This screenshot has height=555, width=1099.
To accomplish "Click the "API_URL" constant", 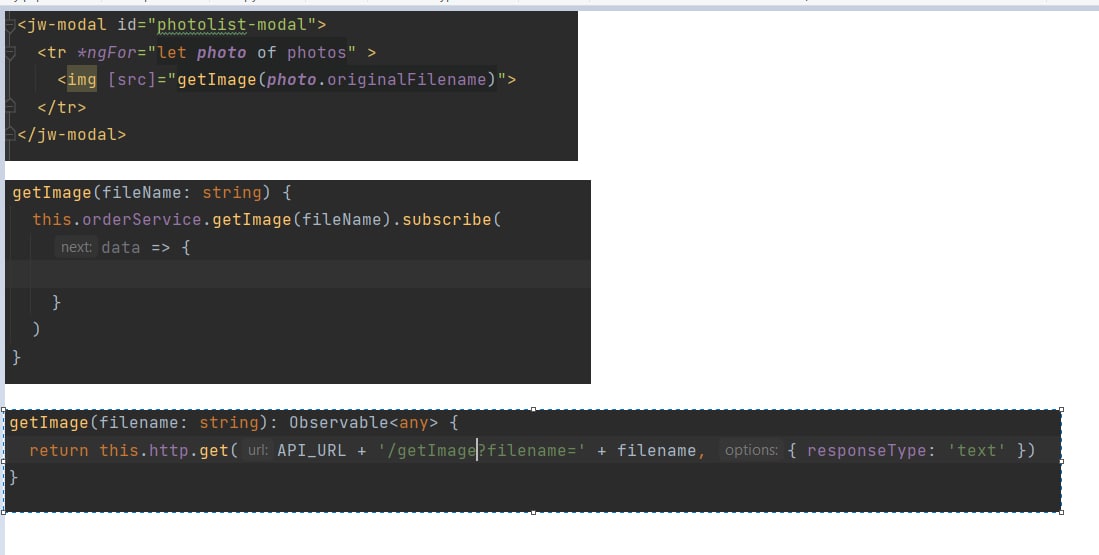I will tap(312, 451).
